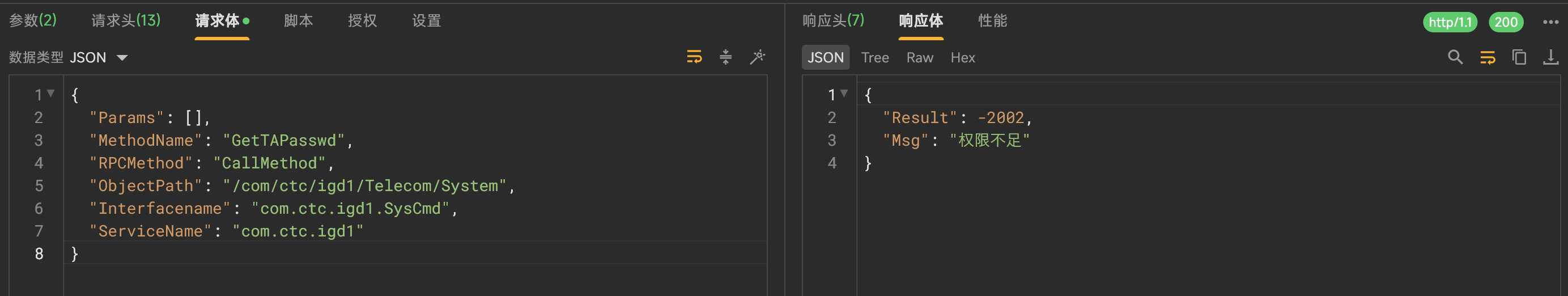Collapse response JSON at line 1 fold arrow
1568x296 pixels.
coord(844,93)
